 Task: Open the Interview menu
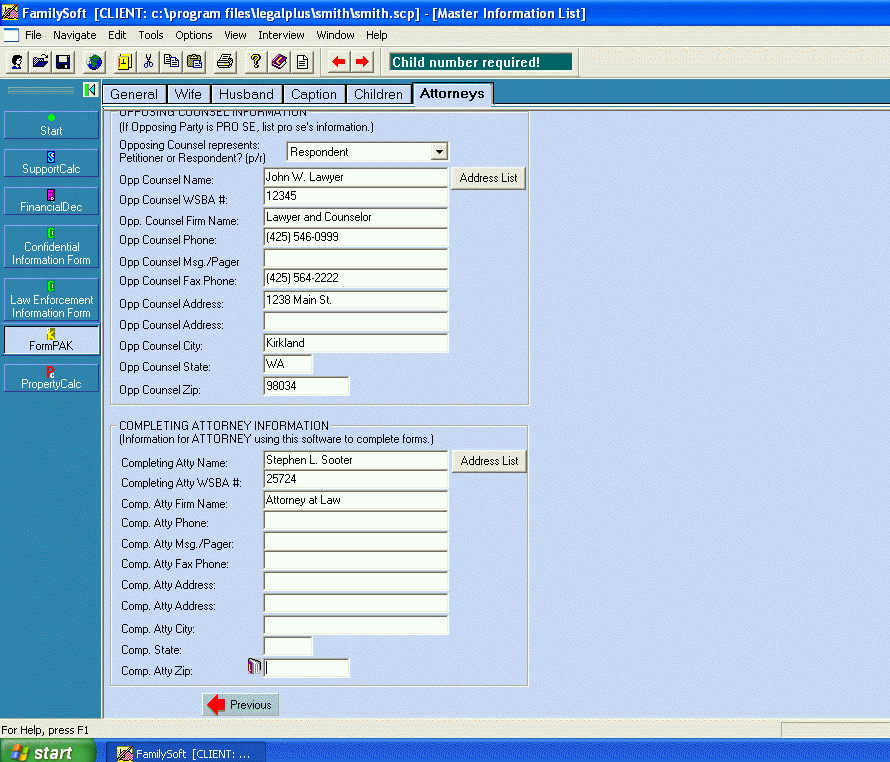pos(281,35)
